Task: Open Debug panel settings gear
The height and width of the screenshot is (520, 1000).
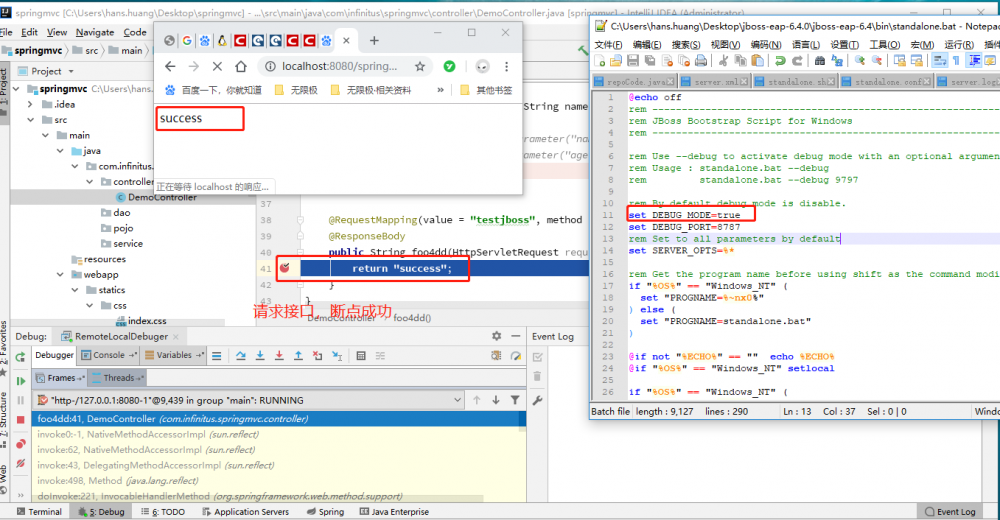Action: (x=496, y=336)
